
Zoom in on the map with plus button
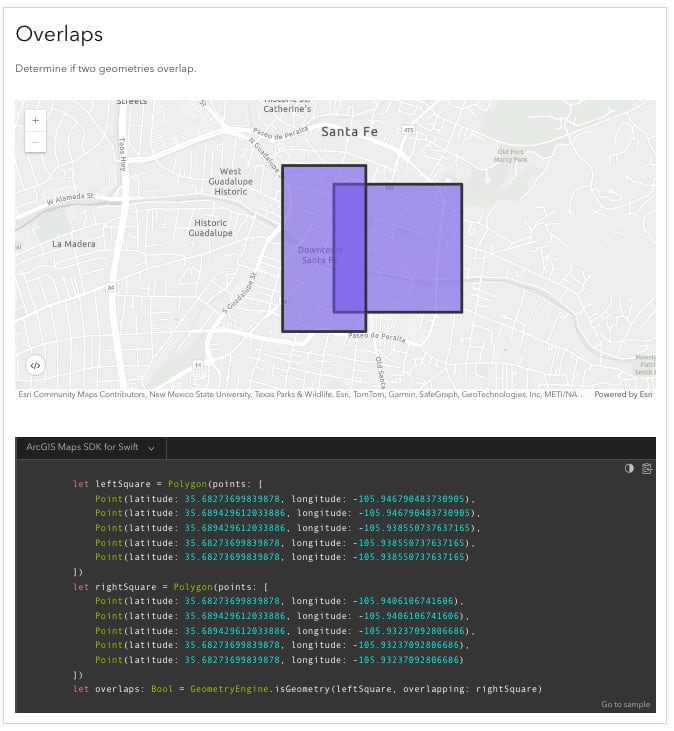(x=35, y=121)
